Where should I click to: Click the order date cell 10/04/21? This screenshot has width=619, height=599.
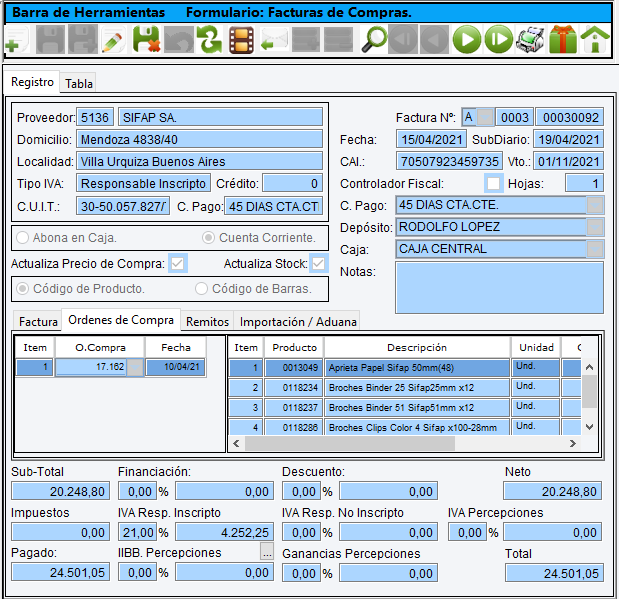click(176, 367)
